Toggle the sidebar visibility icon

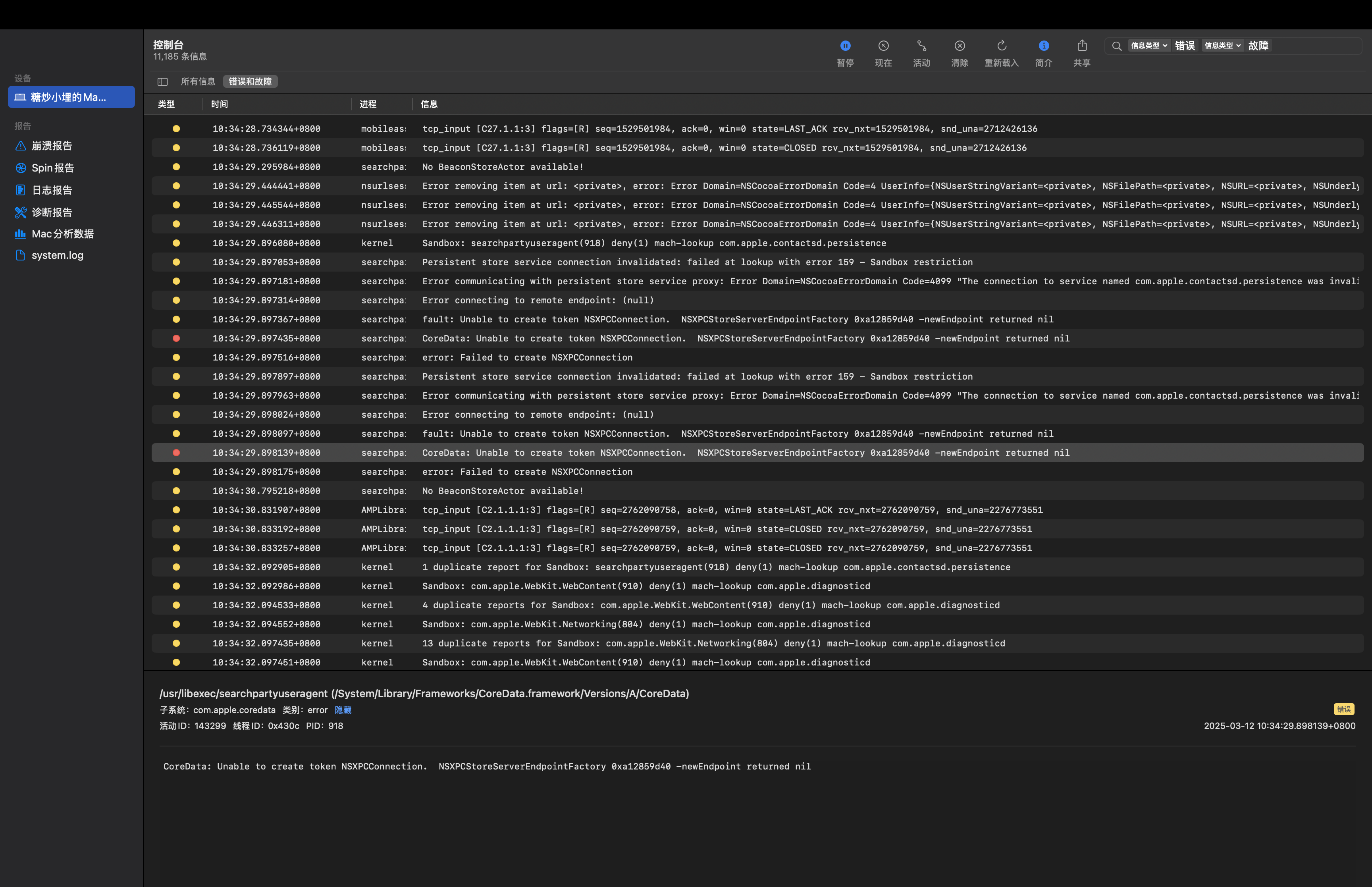point(162,82)
